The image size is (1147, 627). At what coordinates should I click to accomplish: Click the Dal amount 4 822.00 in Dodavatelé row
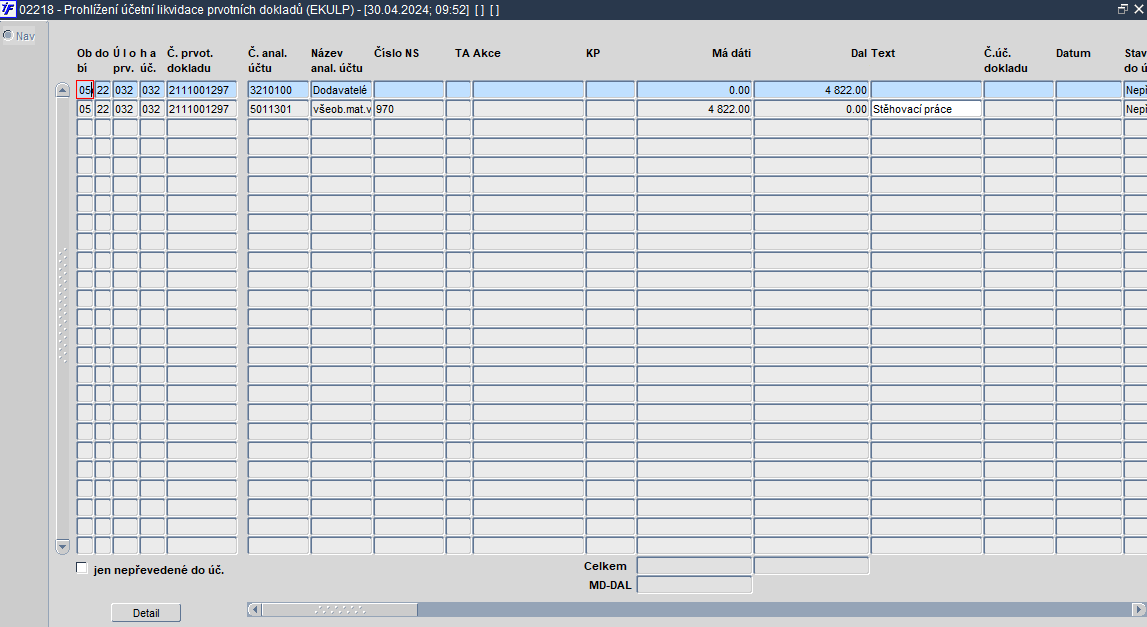click(811, 90)
